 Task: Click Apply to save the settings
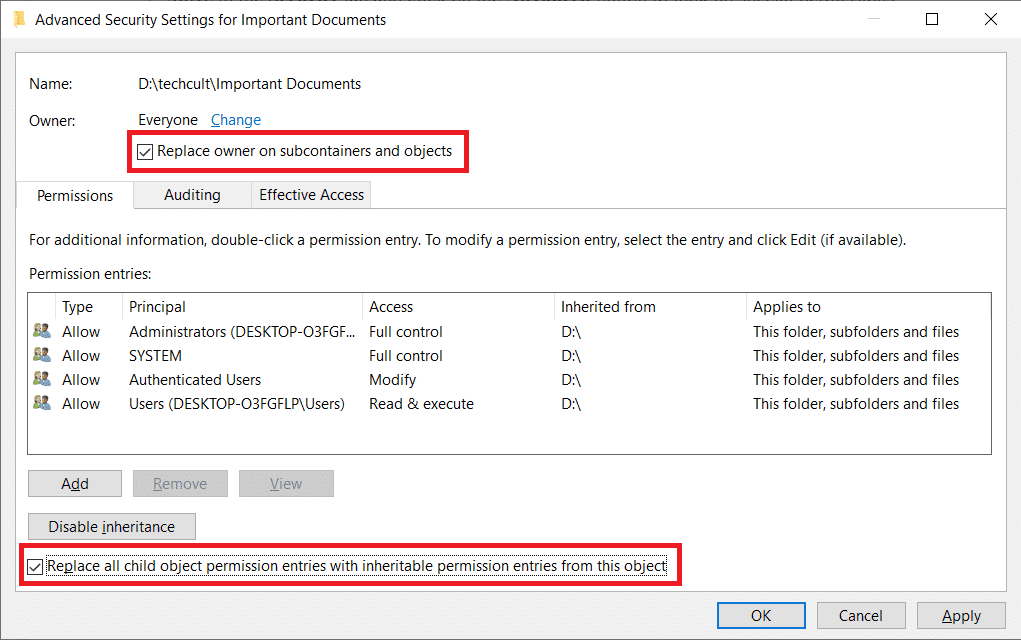[961, 615]
